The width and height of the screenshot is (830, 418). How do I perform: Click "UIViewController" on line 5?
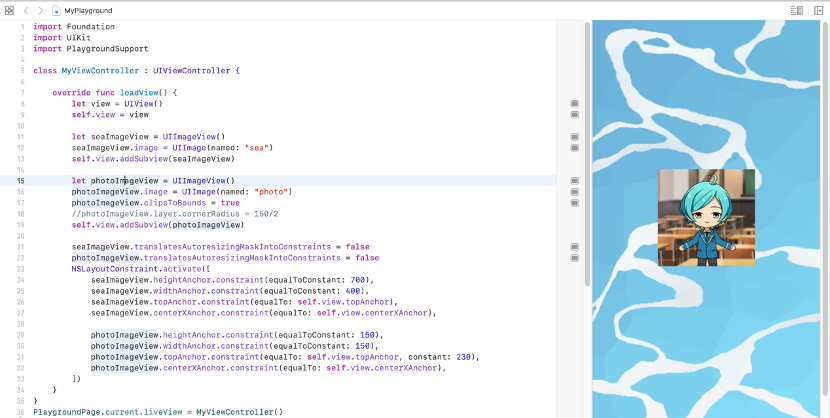pyautogui.click(x=192, y=71)
